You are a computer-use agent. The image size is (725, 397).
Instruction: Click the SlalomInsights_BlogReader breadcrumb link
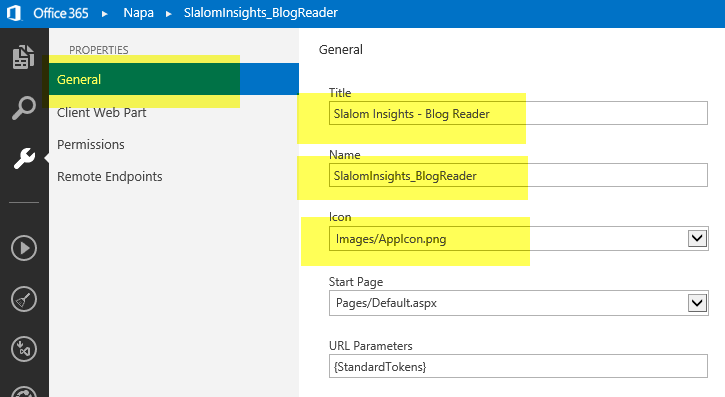click(x=261, y=13)
